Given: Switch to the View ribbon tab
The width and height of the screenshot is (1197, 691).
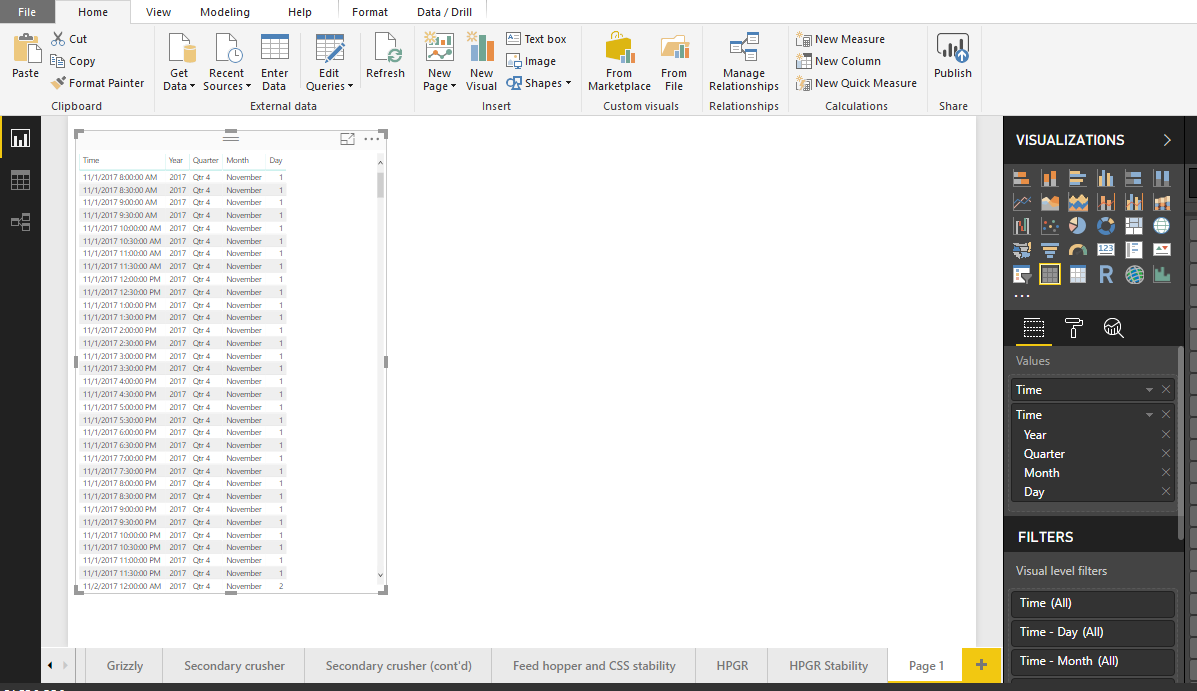Looking at the screenshot, I should (158, 12).
